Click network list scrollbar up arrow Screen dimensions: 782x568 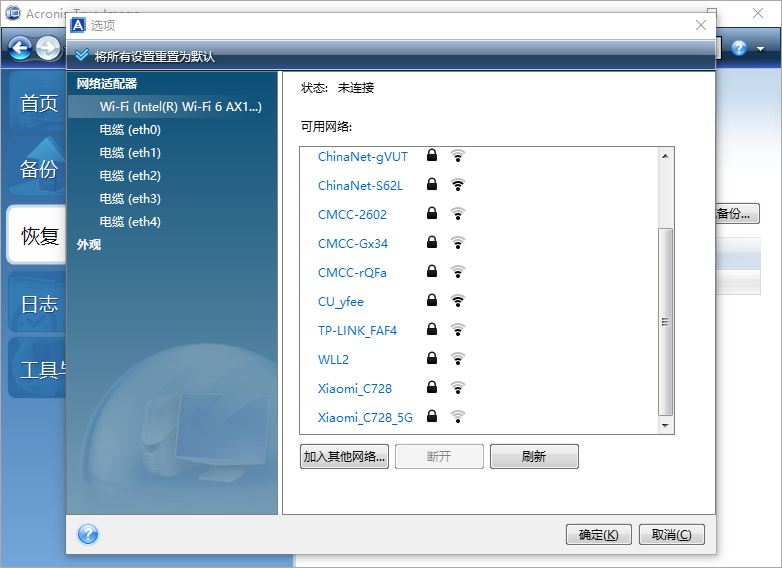665,156
